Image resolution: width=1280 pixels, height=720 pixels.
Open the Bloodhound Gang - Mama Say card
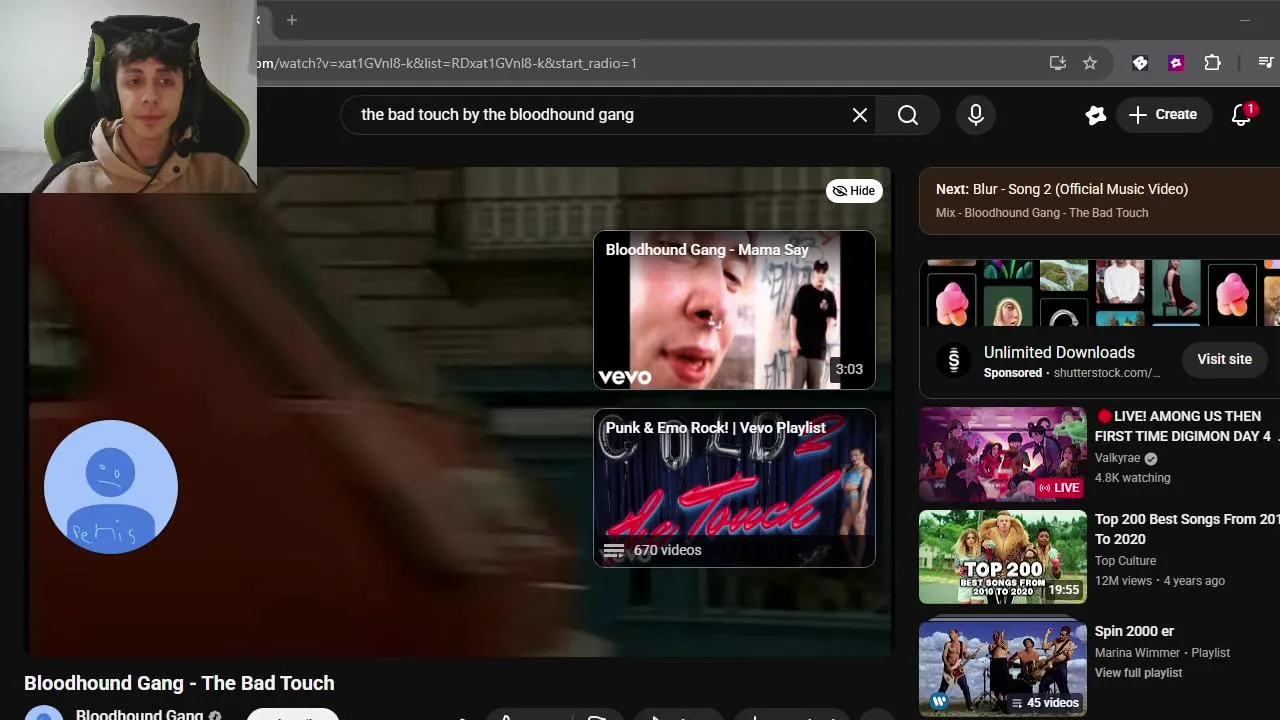[734, 310]
